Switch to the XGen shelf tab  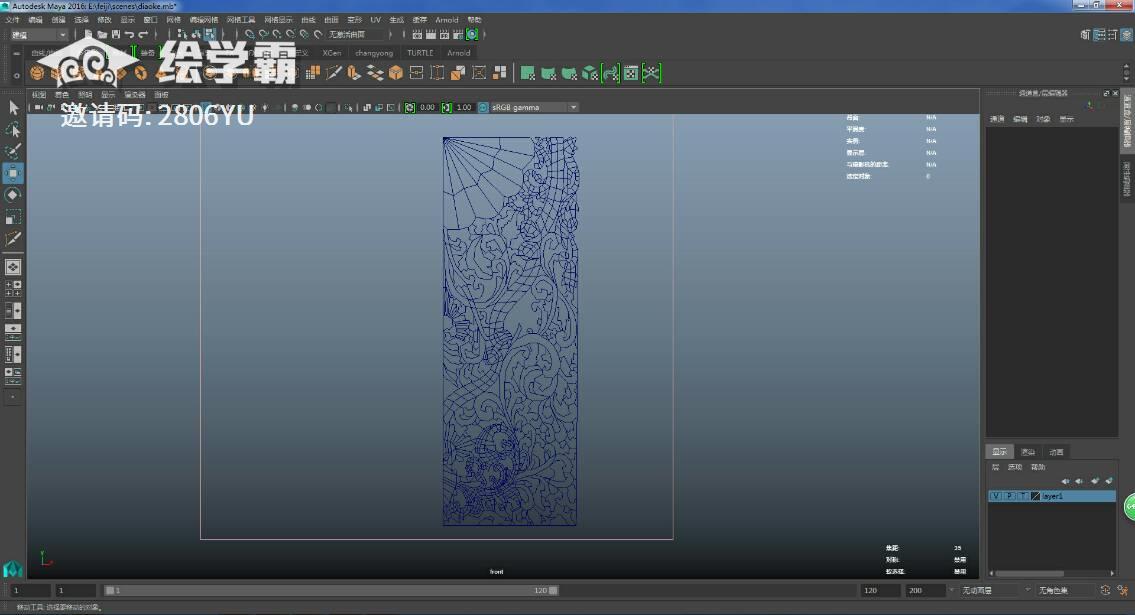tap(331, 53)
